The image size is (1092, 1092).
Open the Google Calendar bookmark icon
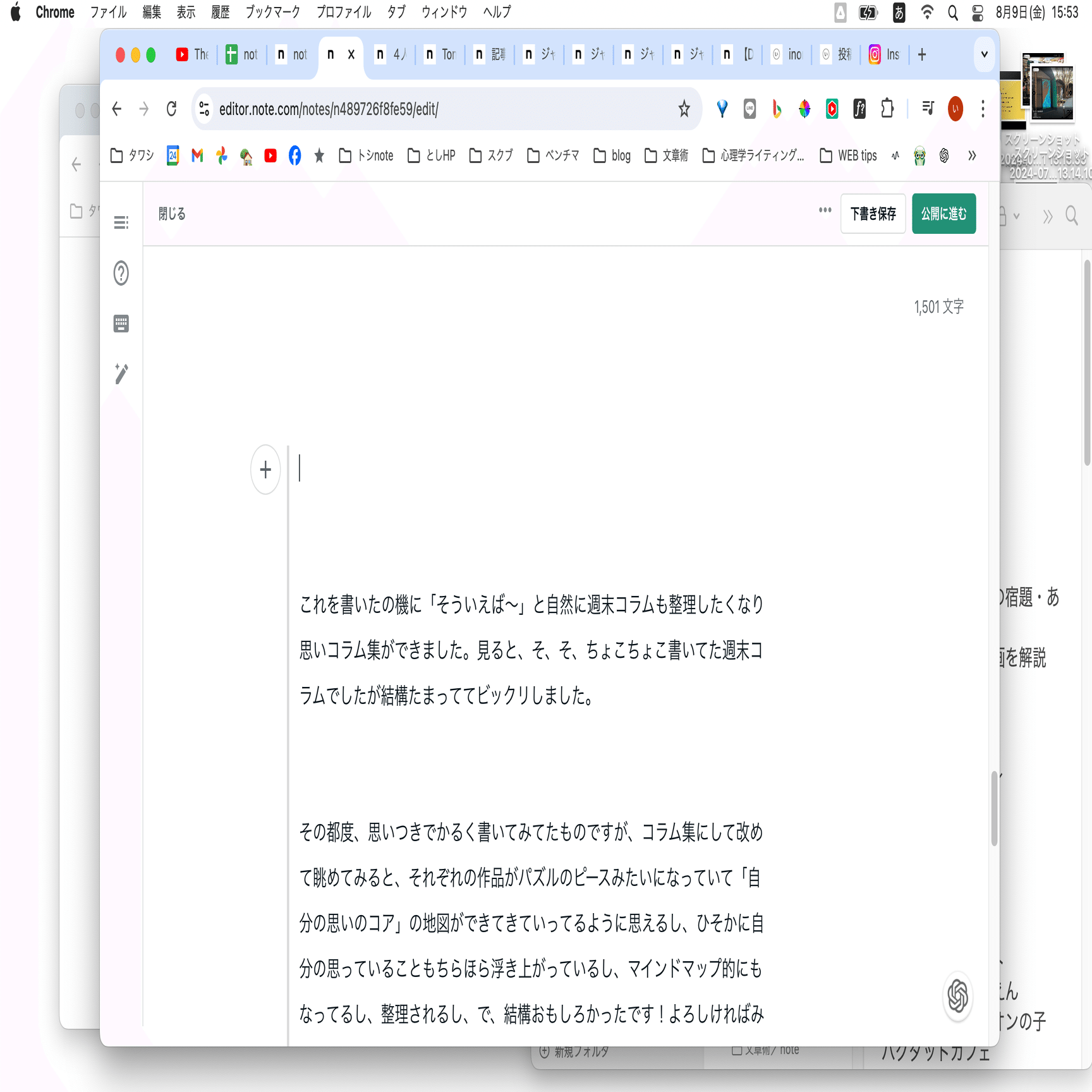[173, 155]
